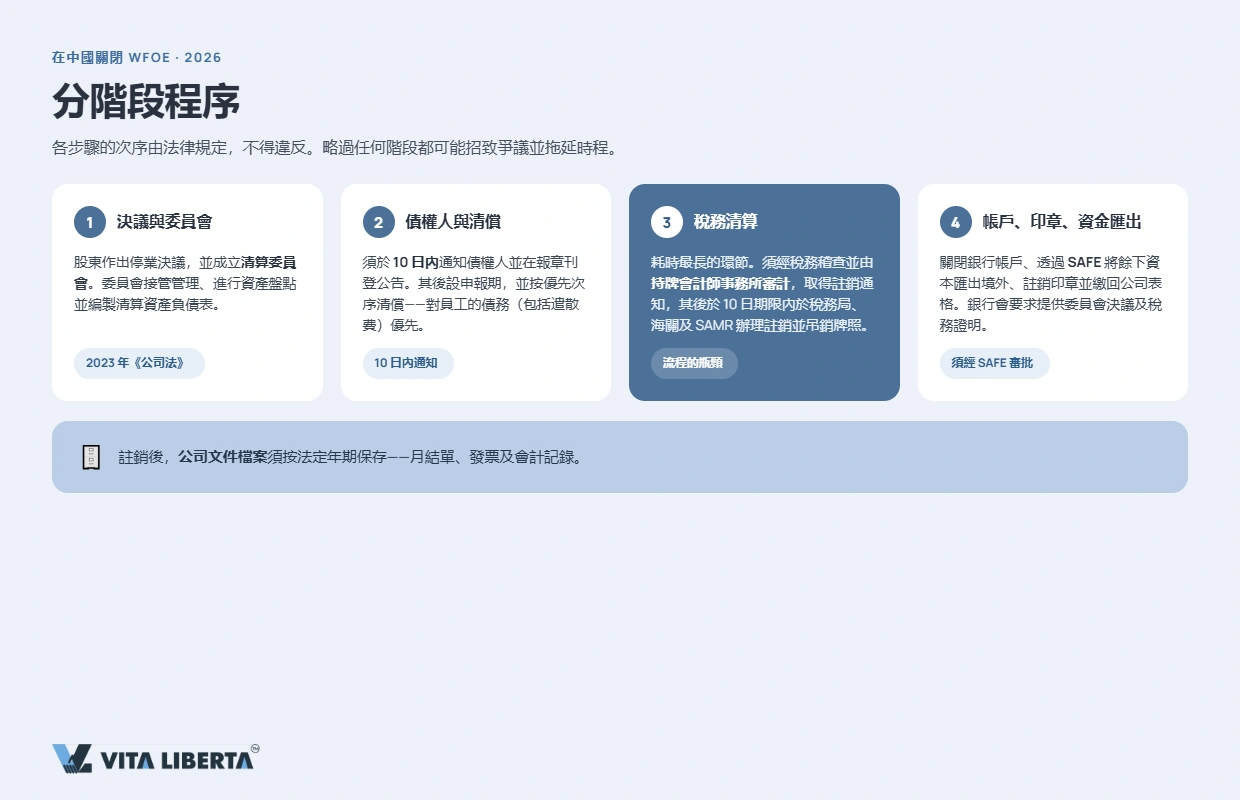Select the 2023 年《公司法》 tag

click(139, 363)
